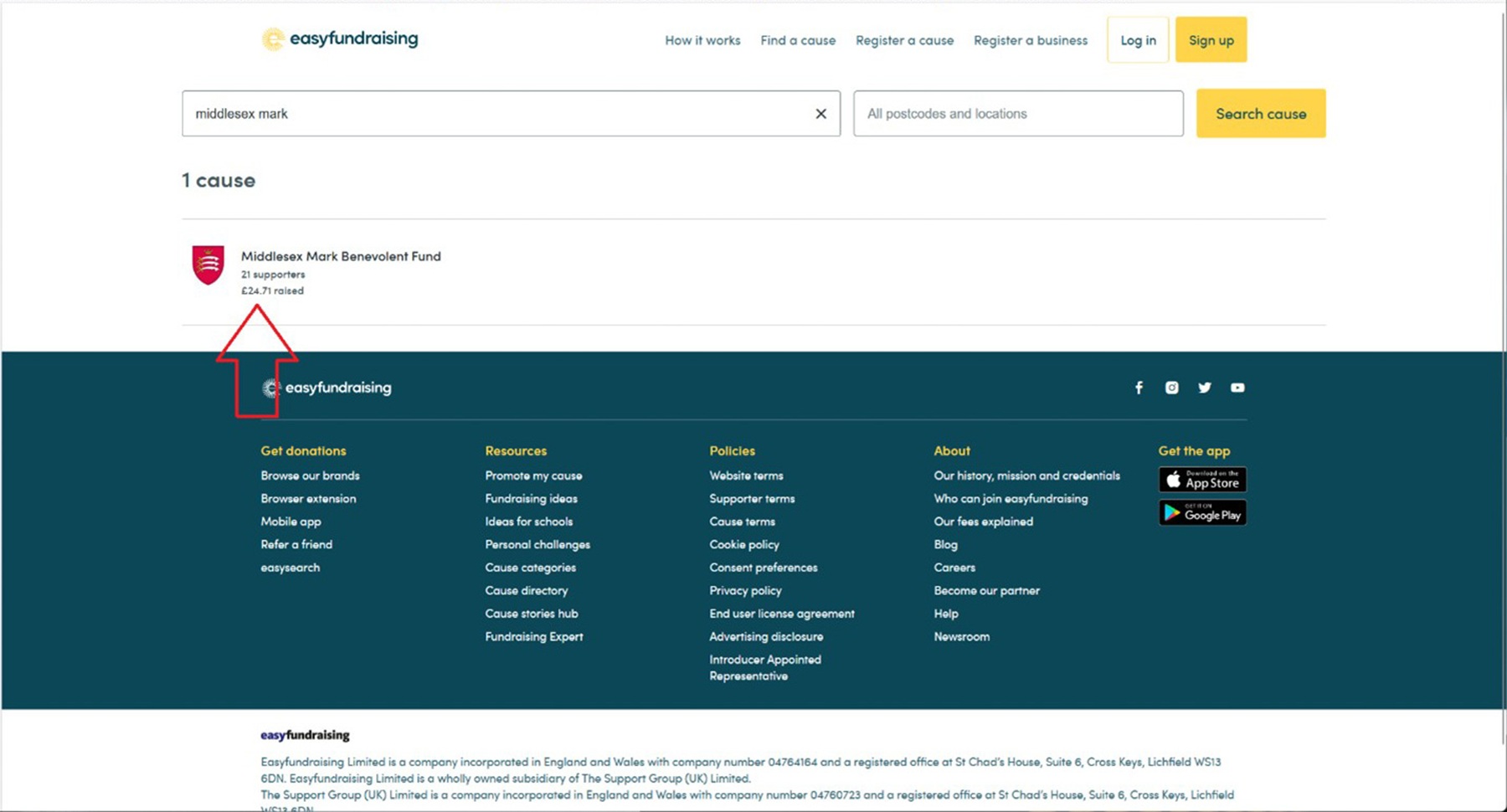
Task: Open the Blog footer link
Action: 945,544
